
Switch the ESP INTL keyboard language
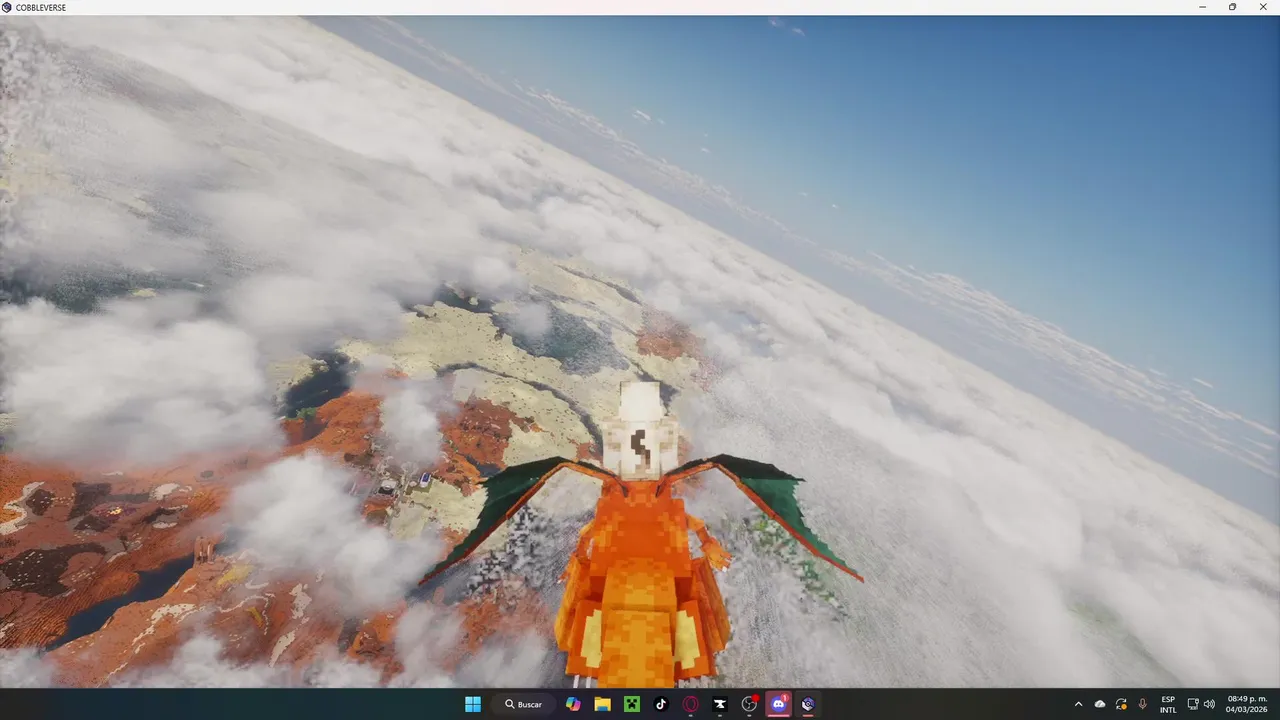[x=1168, y=704]
